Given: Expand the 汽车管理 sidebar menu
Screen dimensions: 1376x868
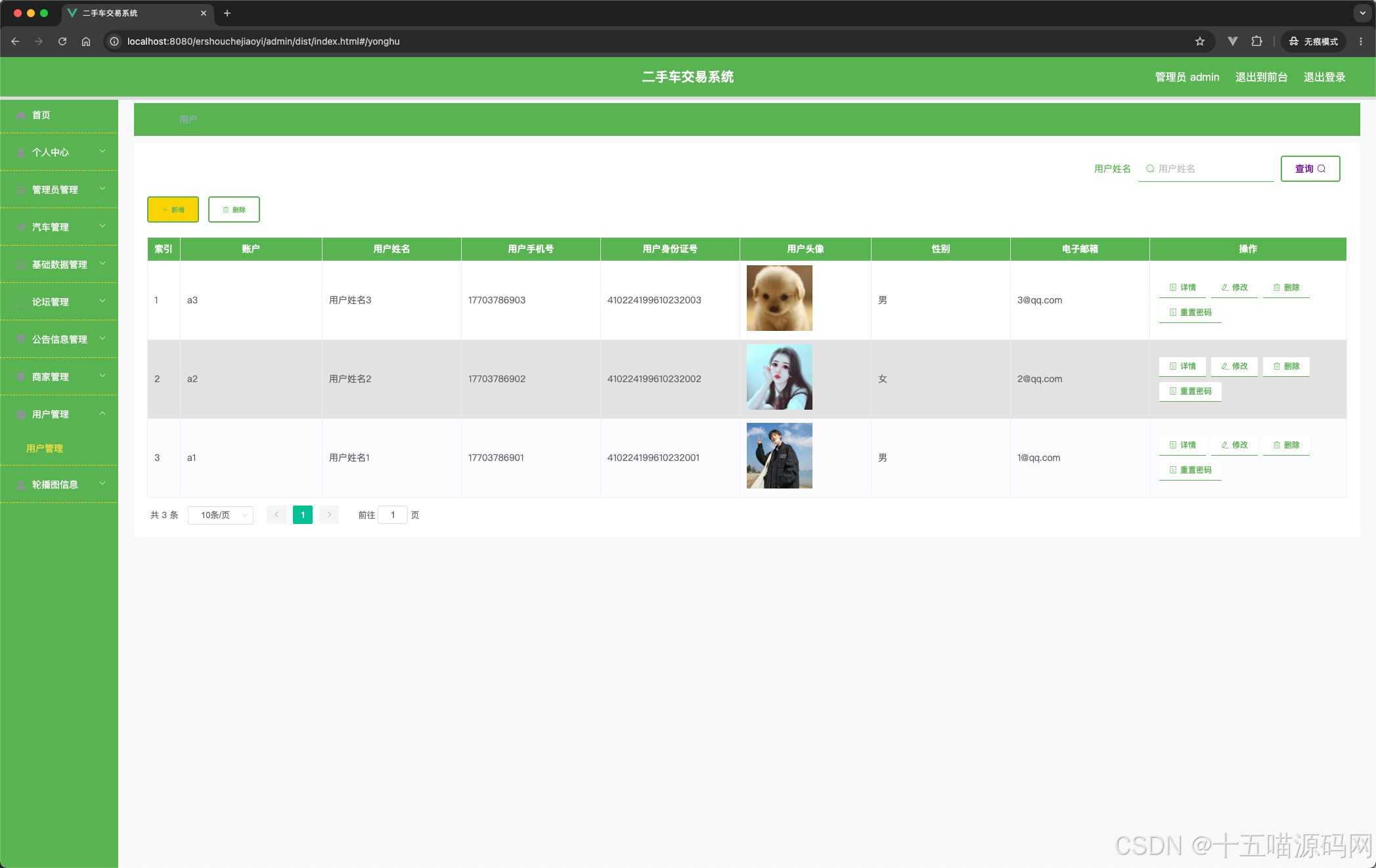Looking at the screenshot, I should click(59, 227).
